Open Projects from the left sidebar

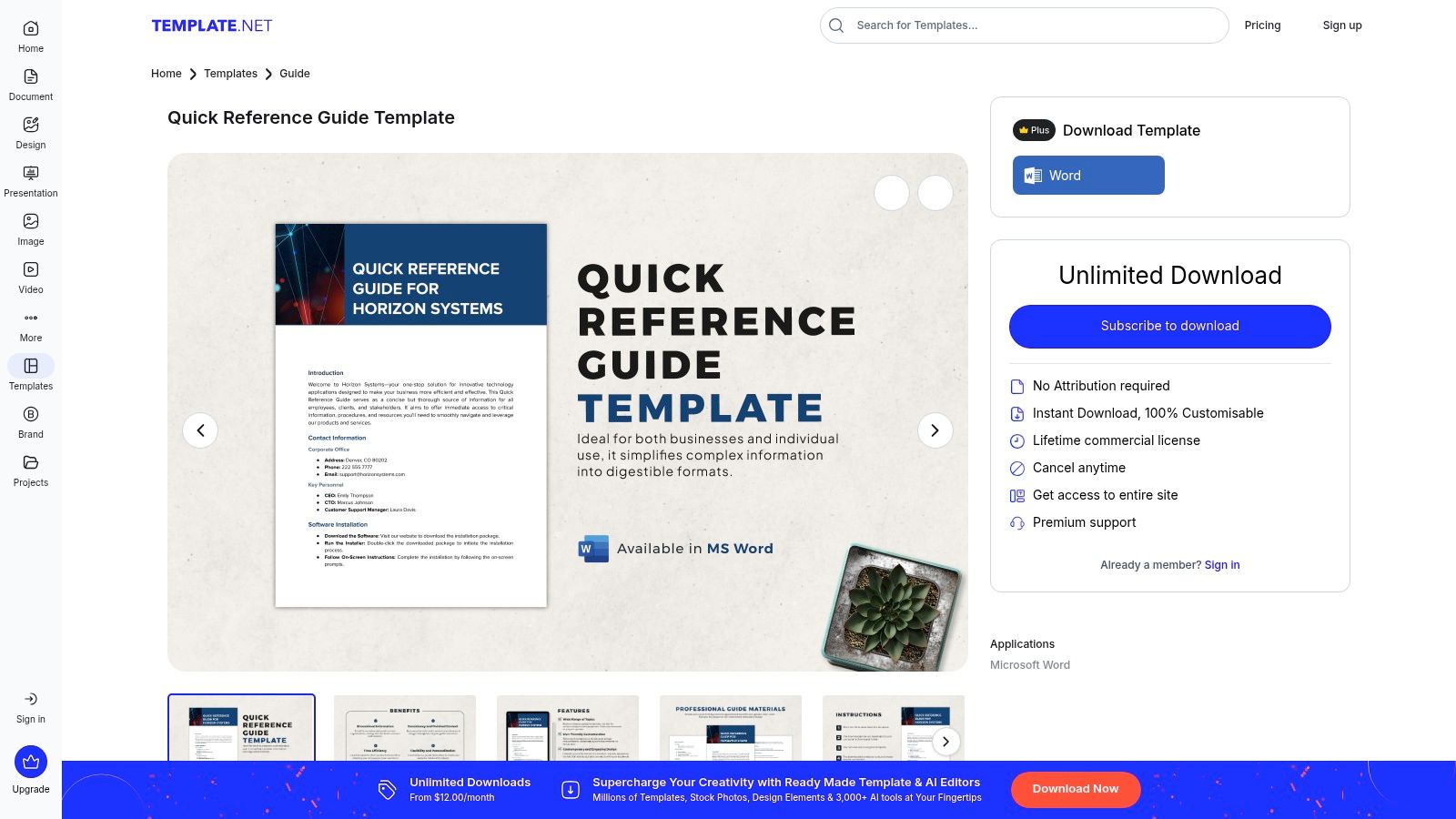[30, 470]
